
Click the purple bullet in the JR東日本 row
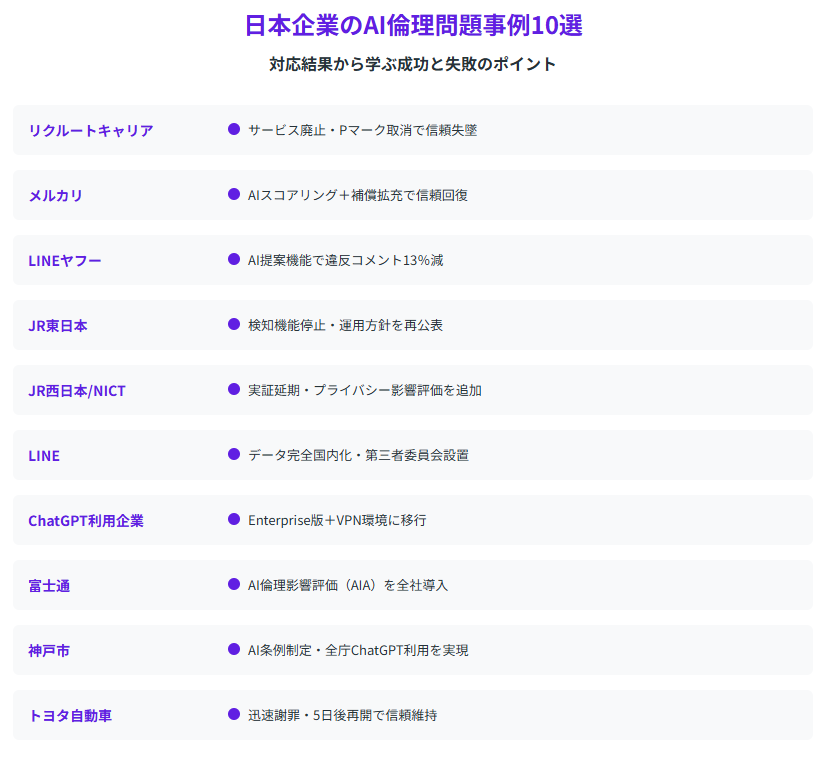234,324
